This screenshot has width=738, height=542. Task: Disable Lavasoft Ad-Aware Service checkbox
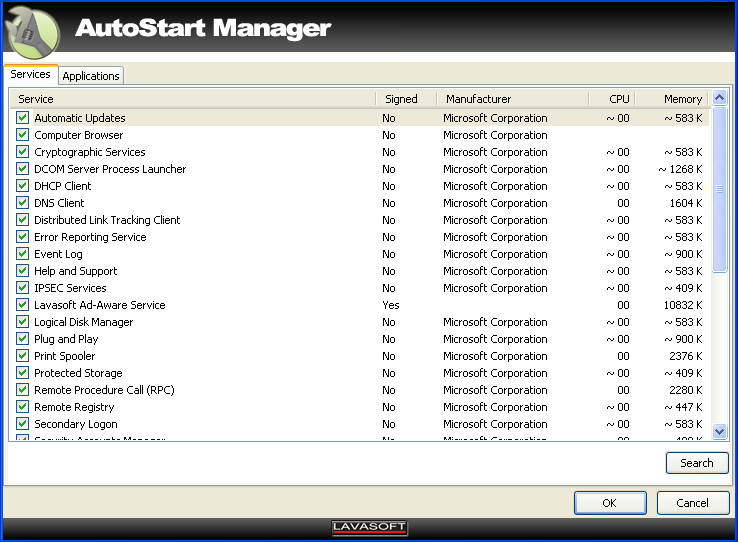(22, 304)
